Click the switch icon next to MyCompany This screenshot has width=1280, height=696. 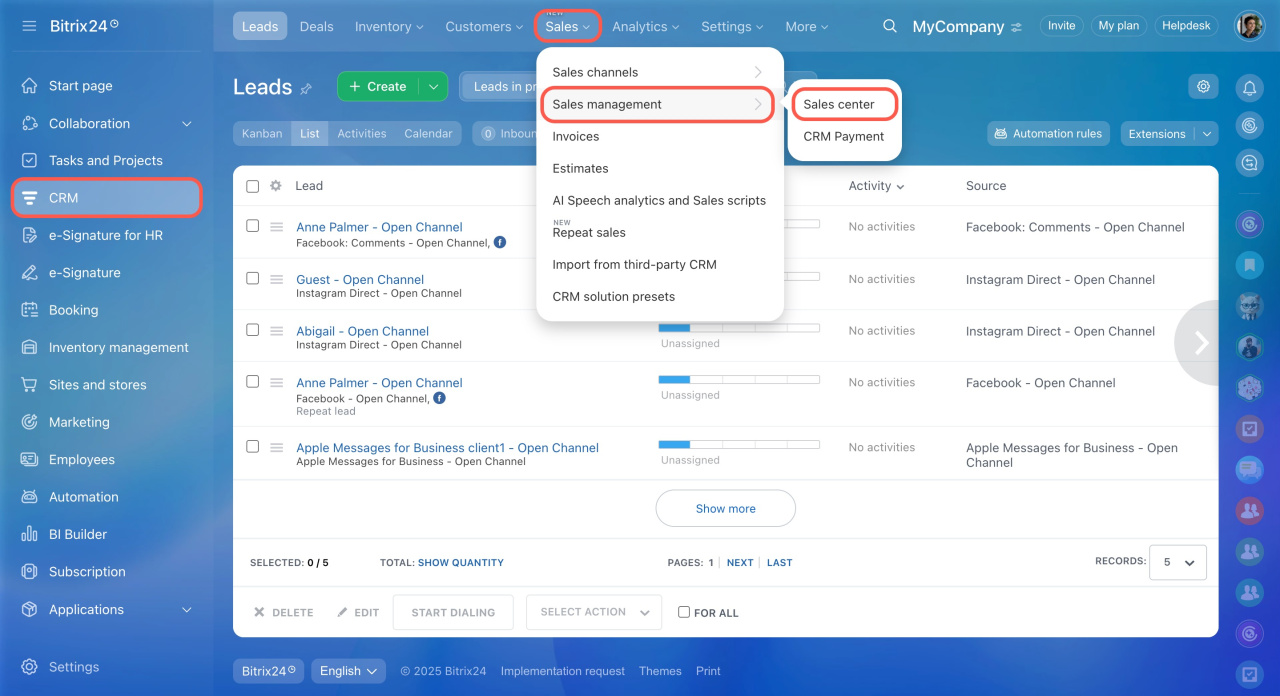(1017, 27)
